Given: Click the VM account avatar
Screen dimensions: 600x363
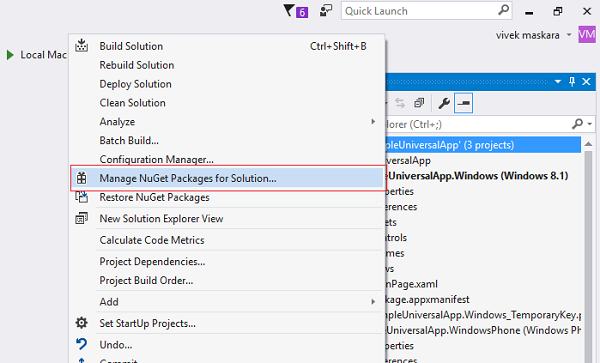Looking at the screenshot, I should click(x=587, y=35).
